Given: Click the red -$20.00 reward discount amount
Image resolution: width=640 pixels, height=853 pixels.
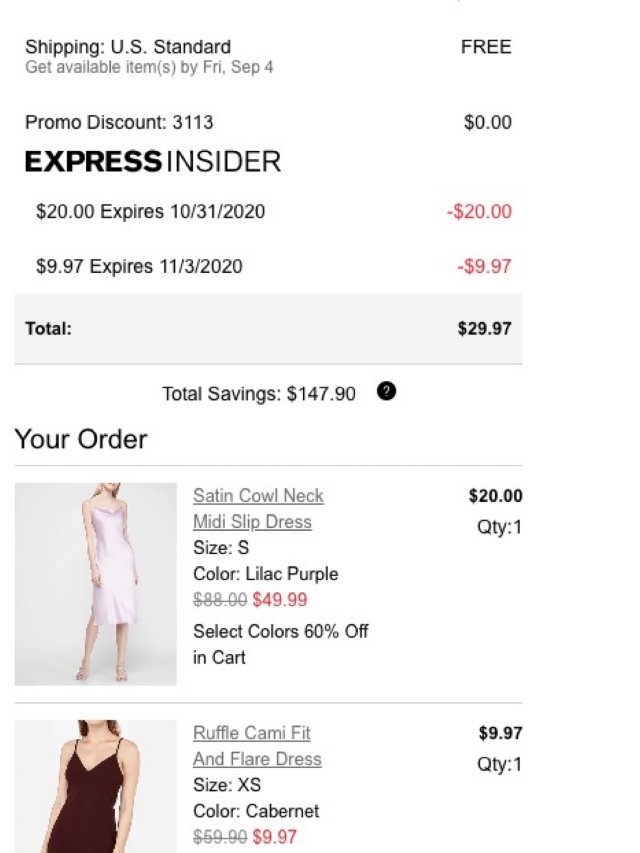Looking at the screenshot, I should point(478,212).
